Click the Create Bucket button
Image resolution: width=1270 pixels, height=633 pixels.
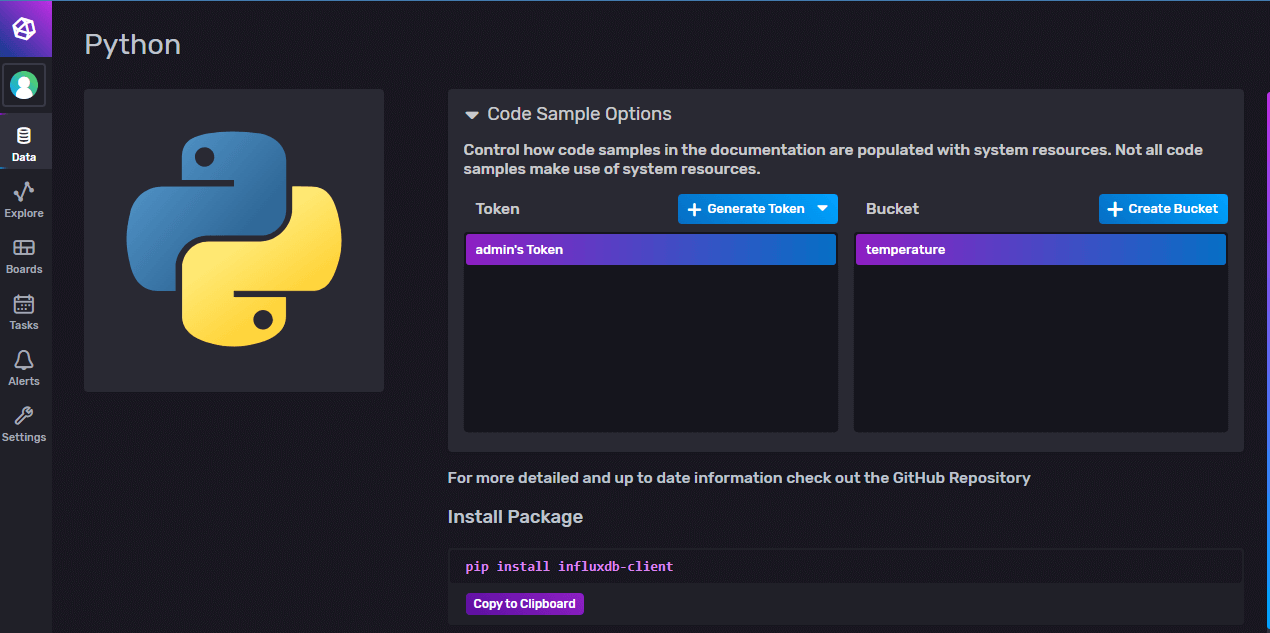(x=1163, y=209)
